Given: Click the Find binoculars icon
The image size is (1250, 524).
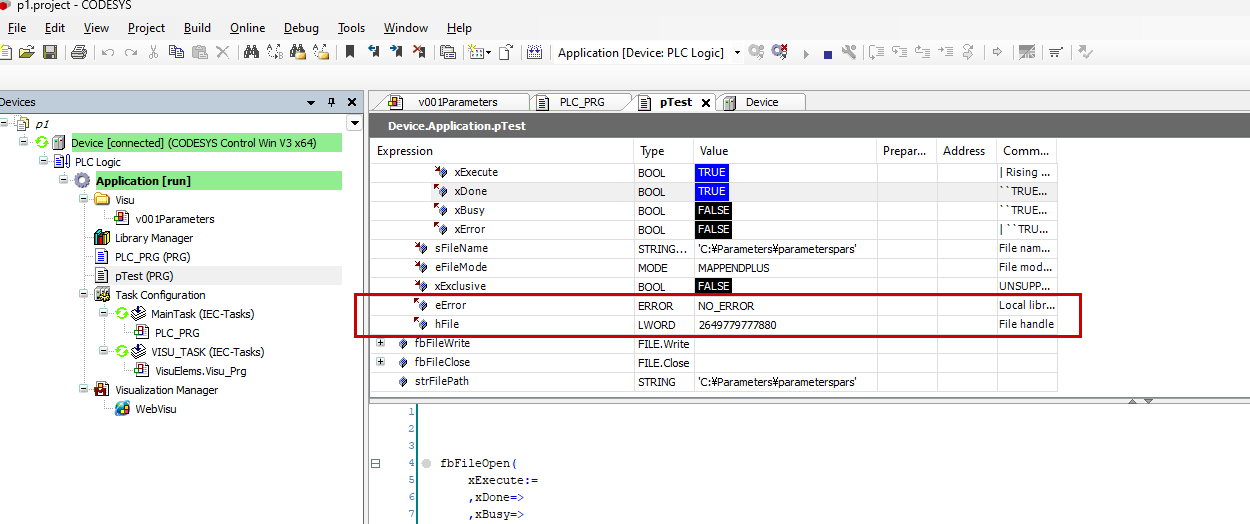Looking at the screenshot, I should 251,53.
